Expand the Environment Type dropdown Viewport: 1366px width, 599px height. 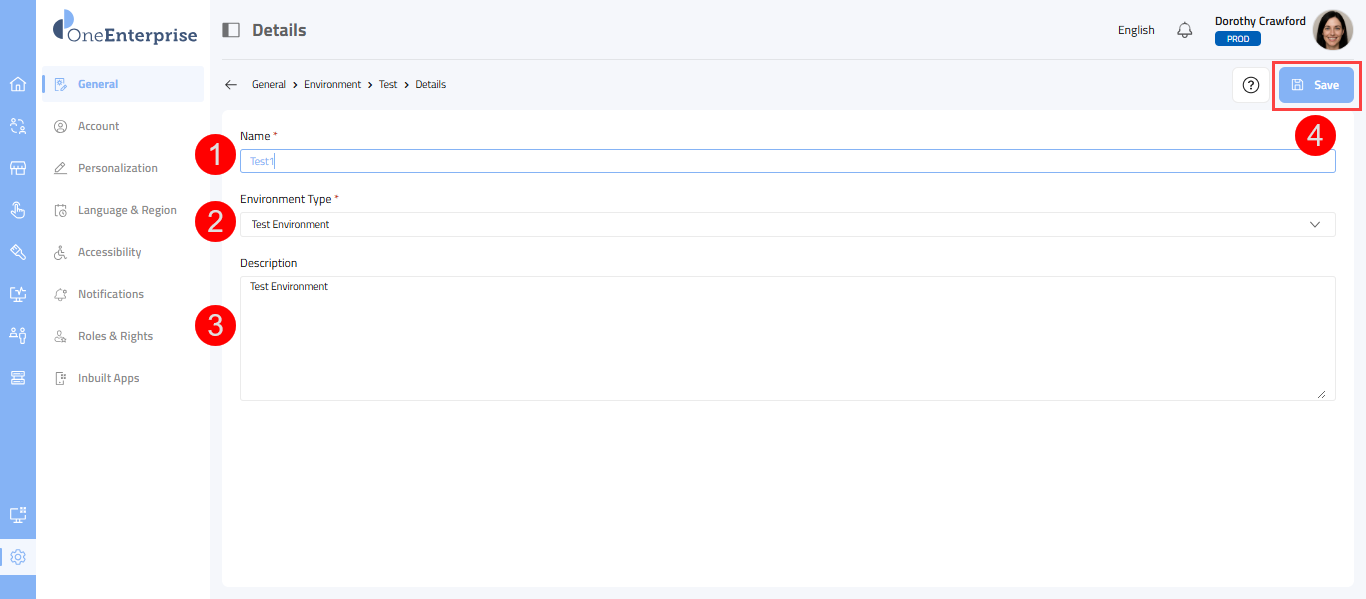point(787,225)
